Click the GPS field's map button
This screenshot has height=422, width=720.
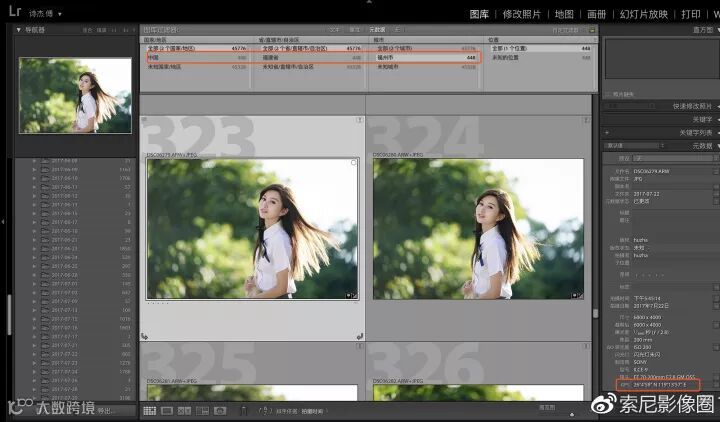point(715,384)
